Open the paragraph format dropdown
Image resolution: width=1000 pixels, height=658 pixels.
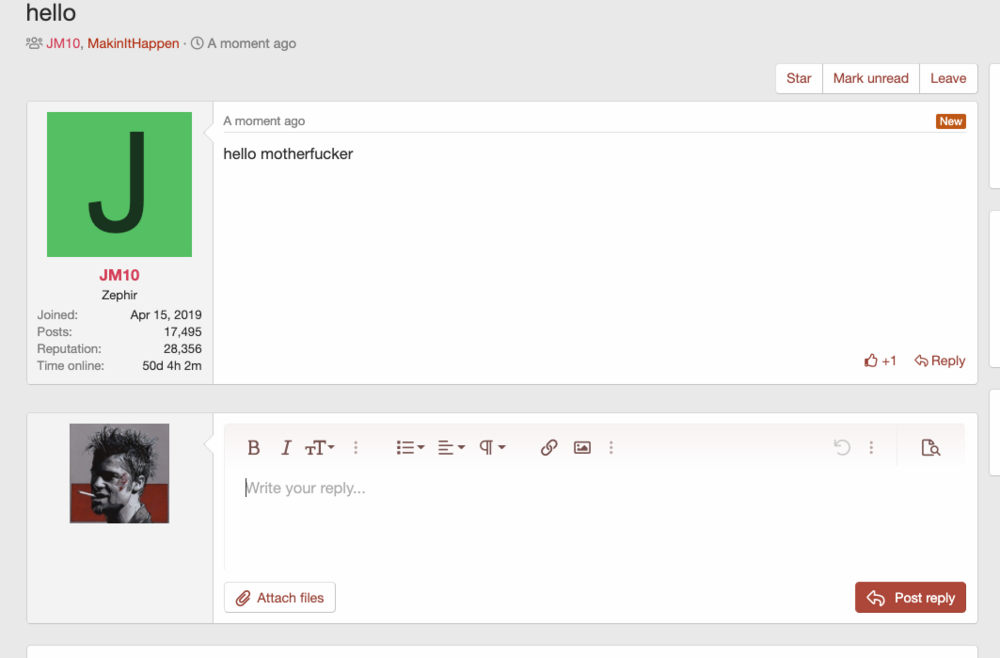pyautogui.click(x=492, y=448)
